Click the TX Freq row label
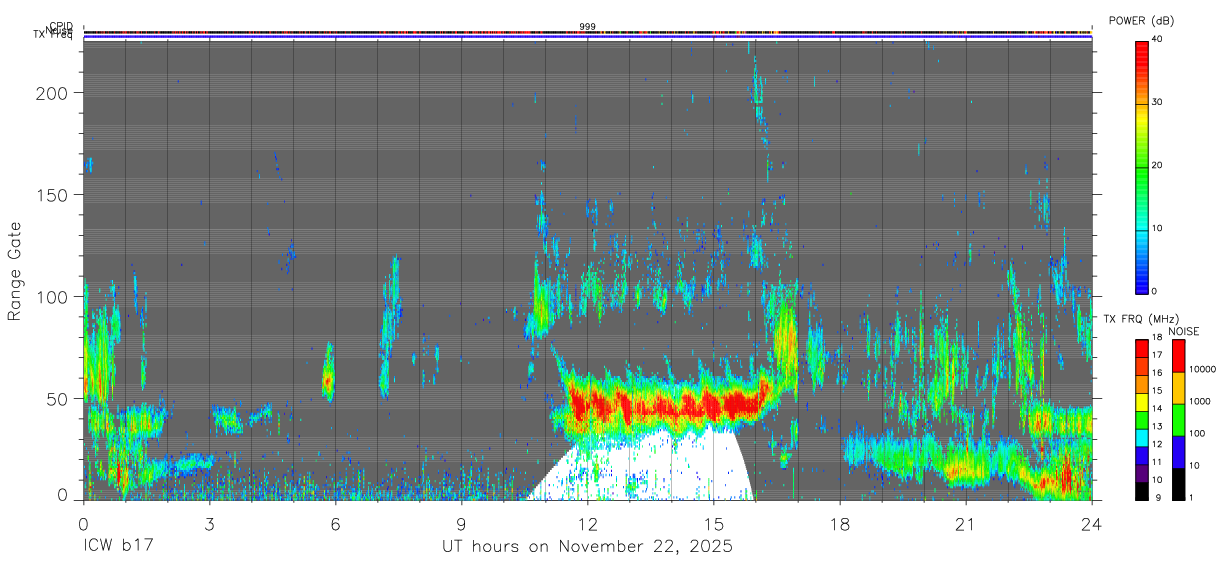 [54, 36]
